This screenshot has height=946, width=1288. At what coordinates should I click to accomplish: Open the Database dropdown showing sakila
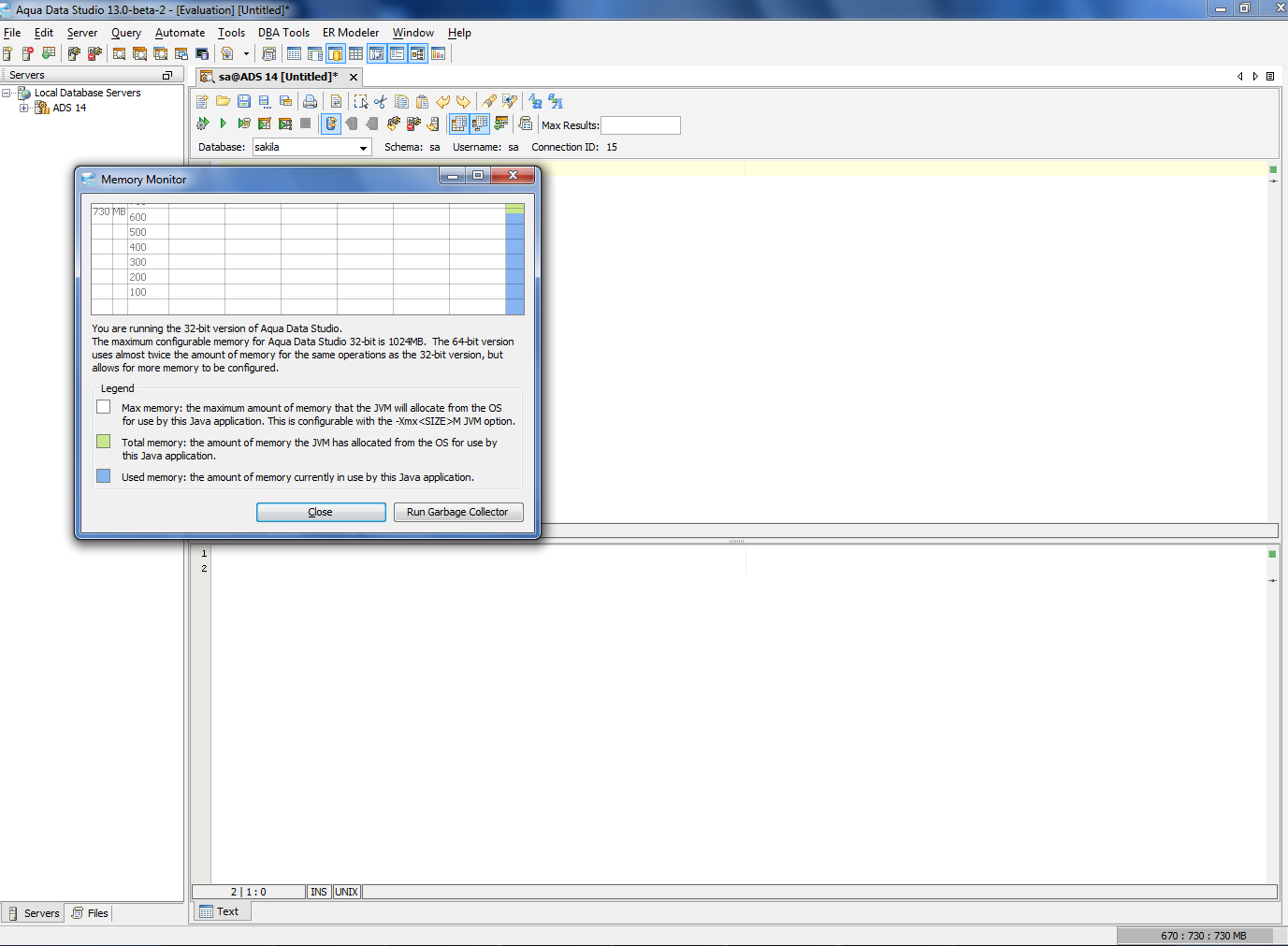pyautogui.click(x=312, y=147)
